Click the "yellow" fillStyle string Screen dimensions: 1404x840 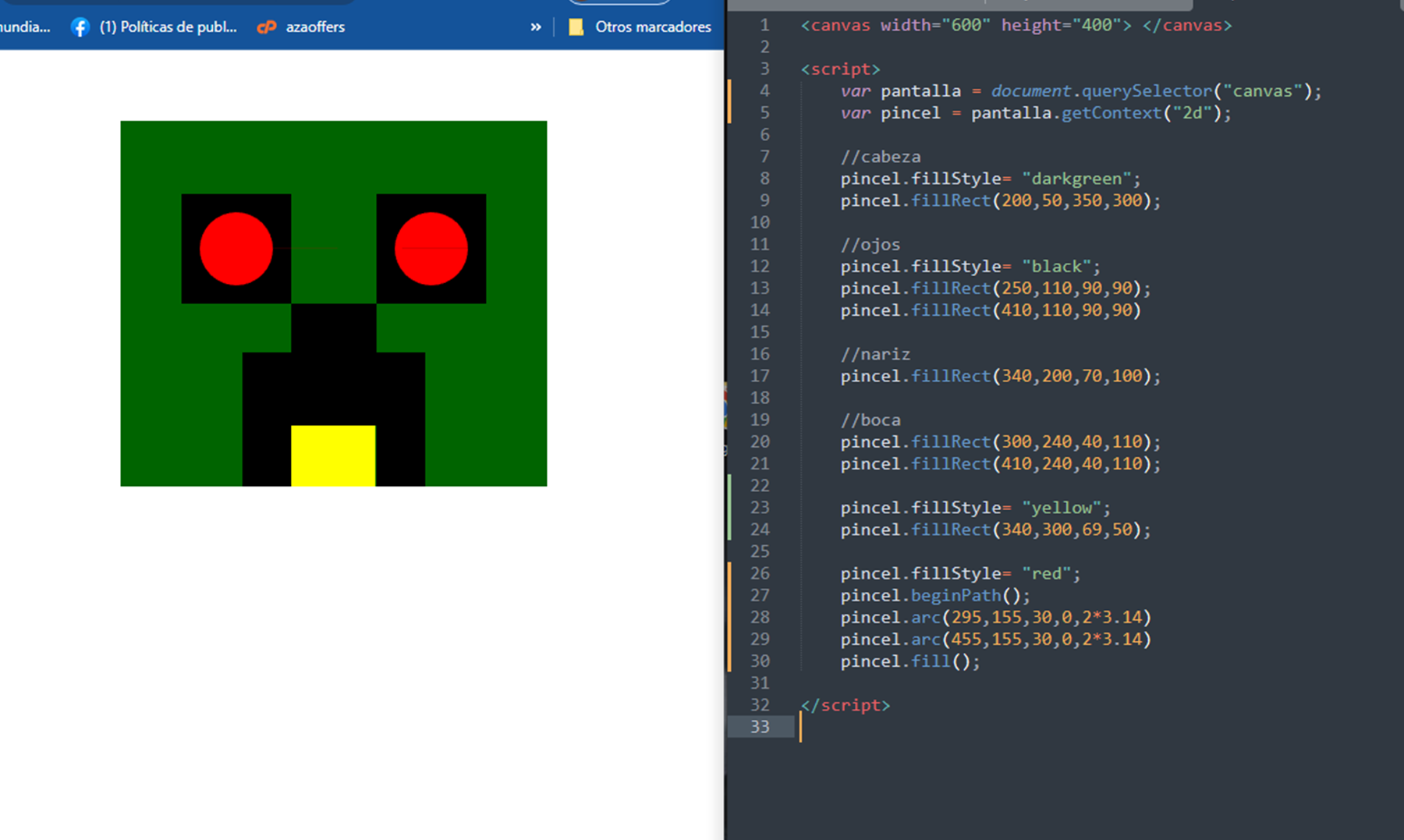[1062, 508]
